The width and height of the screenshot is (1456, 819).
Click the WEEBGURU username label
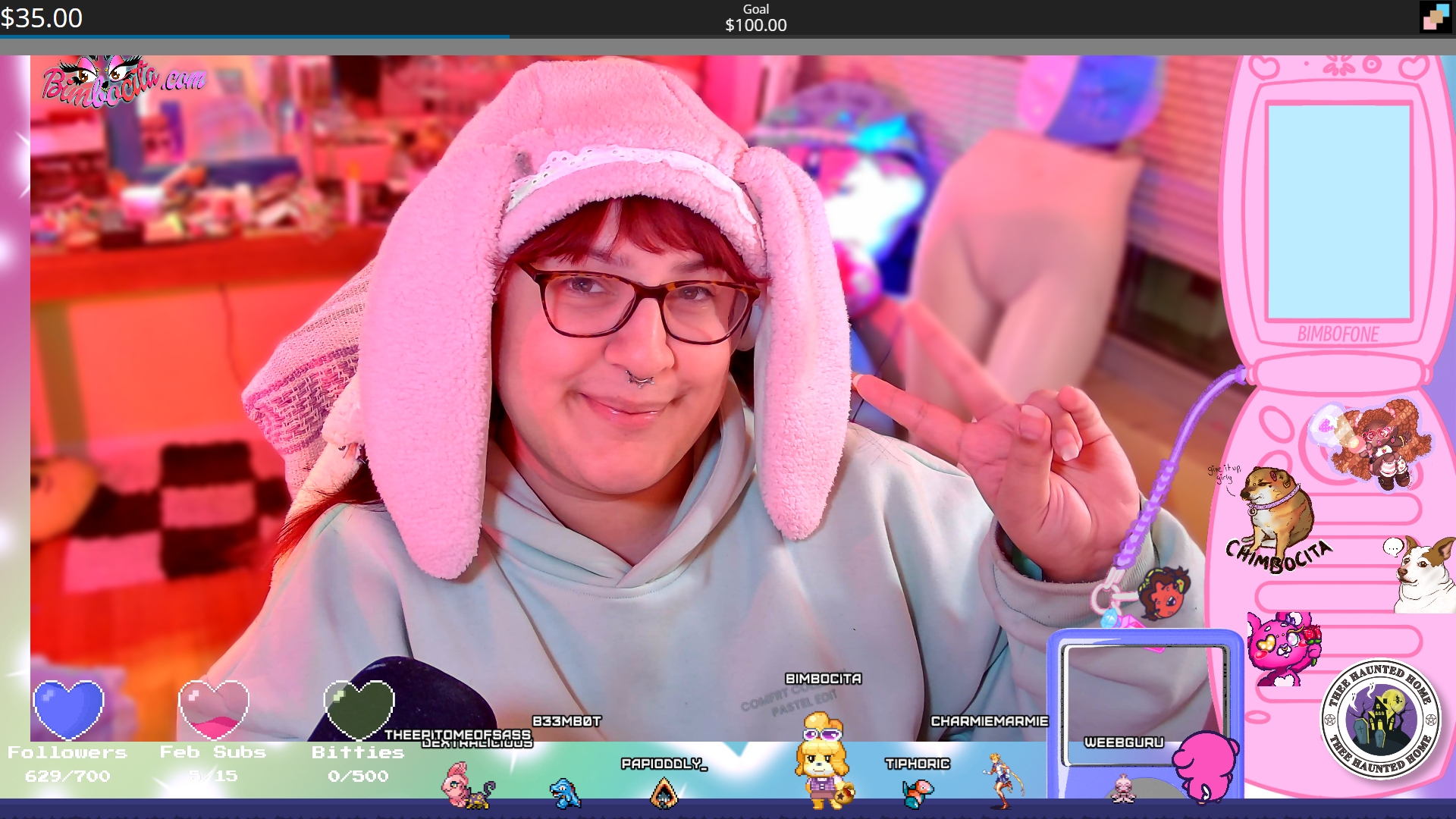point(1123,742)
